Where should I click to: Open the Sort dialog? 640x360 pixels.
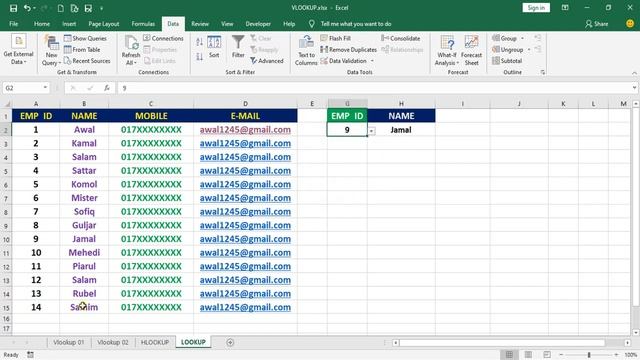pos(214,47)
